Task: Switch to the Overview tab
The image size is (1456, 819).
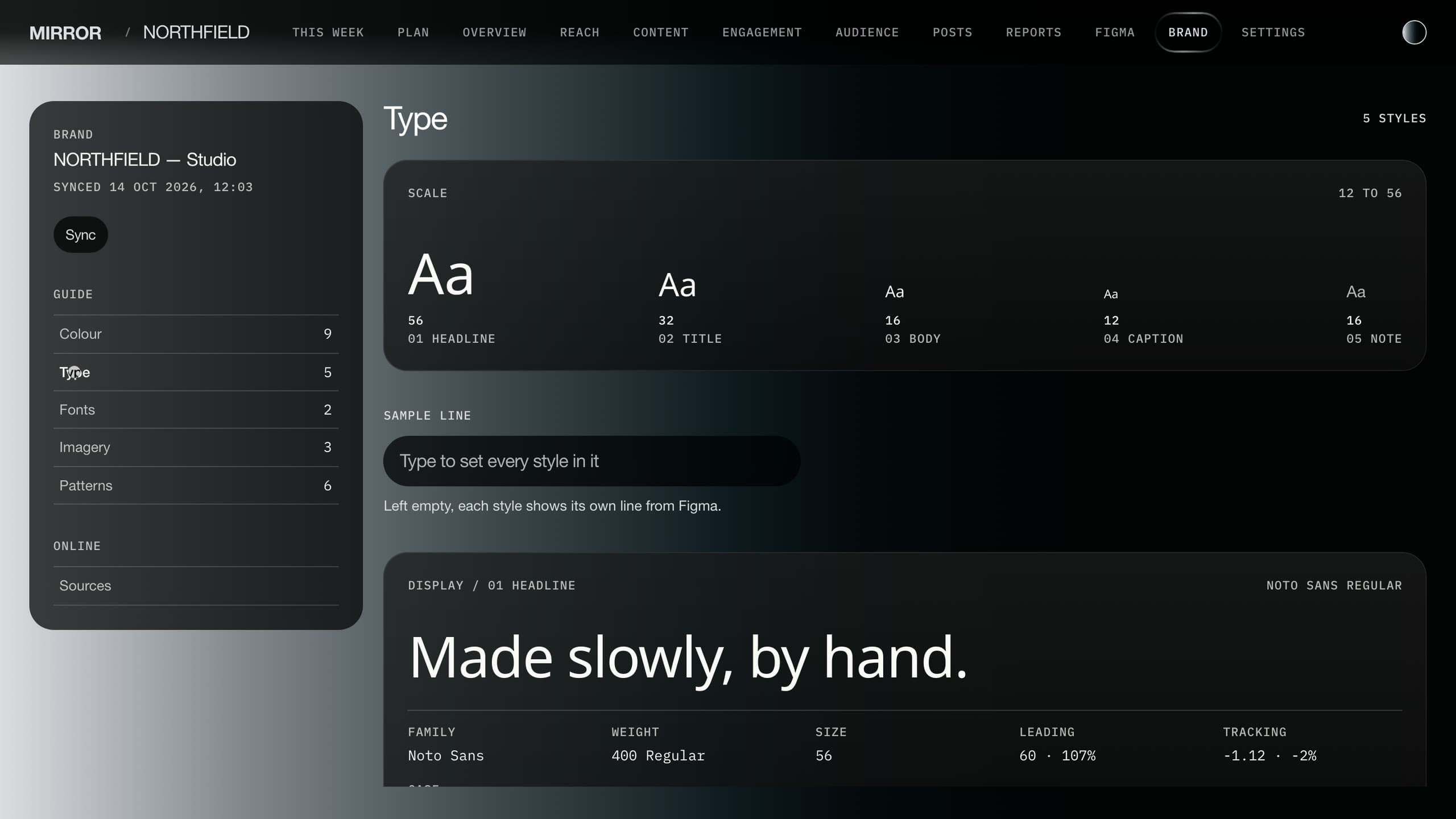Action: point(494,32)
